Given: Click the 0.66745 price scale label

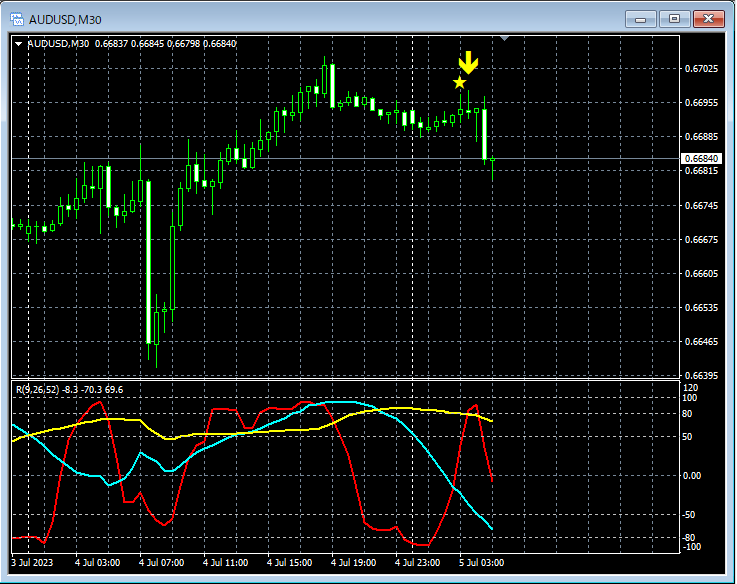Looking at the screenshot, I should [701, 205].
